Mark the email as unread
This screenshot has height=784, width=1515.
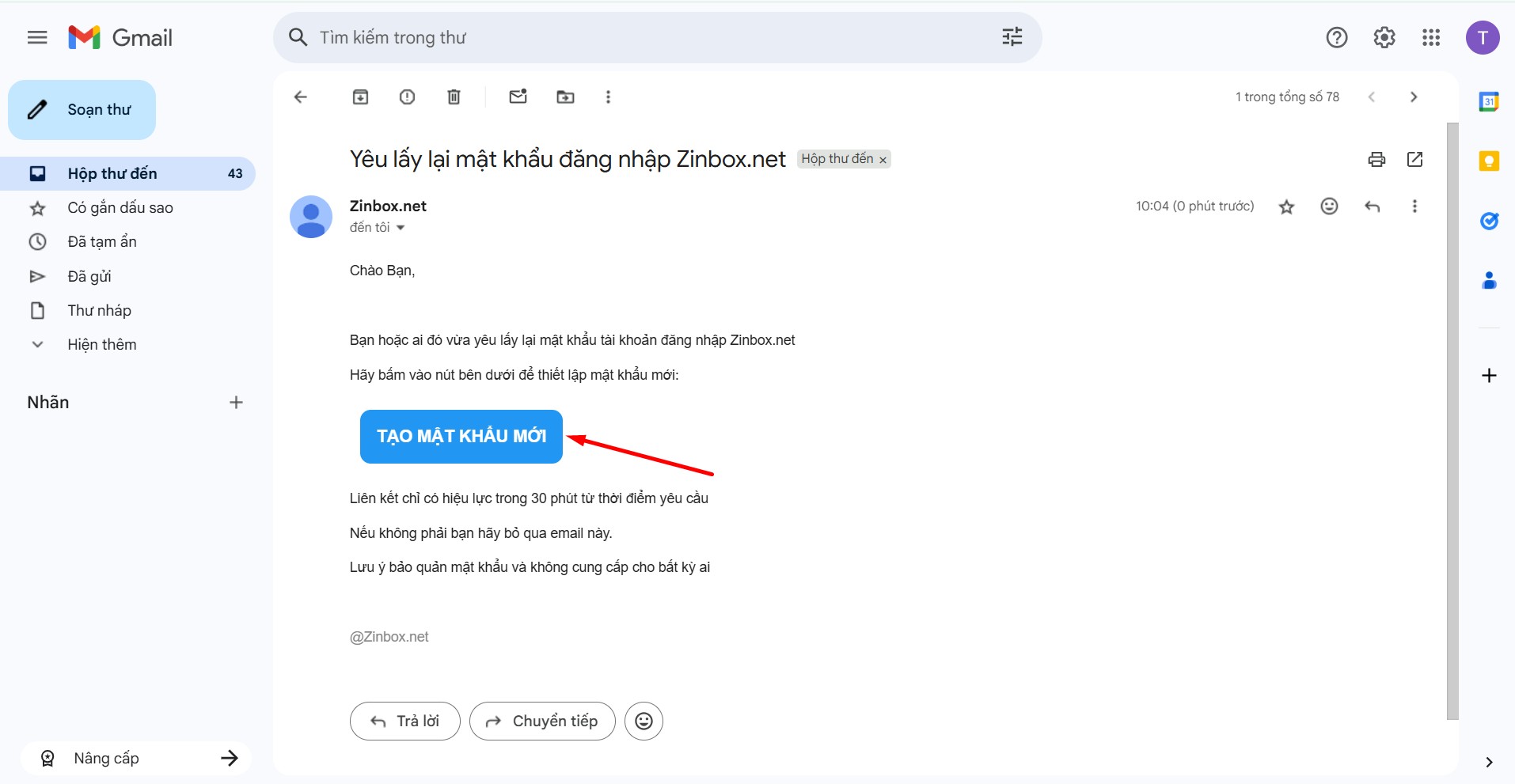tap(518, 97)
